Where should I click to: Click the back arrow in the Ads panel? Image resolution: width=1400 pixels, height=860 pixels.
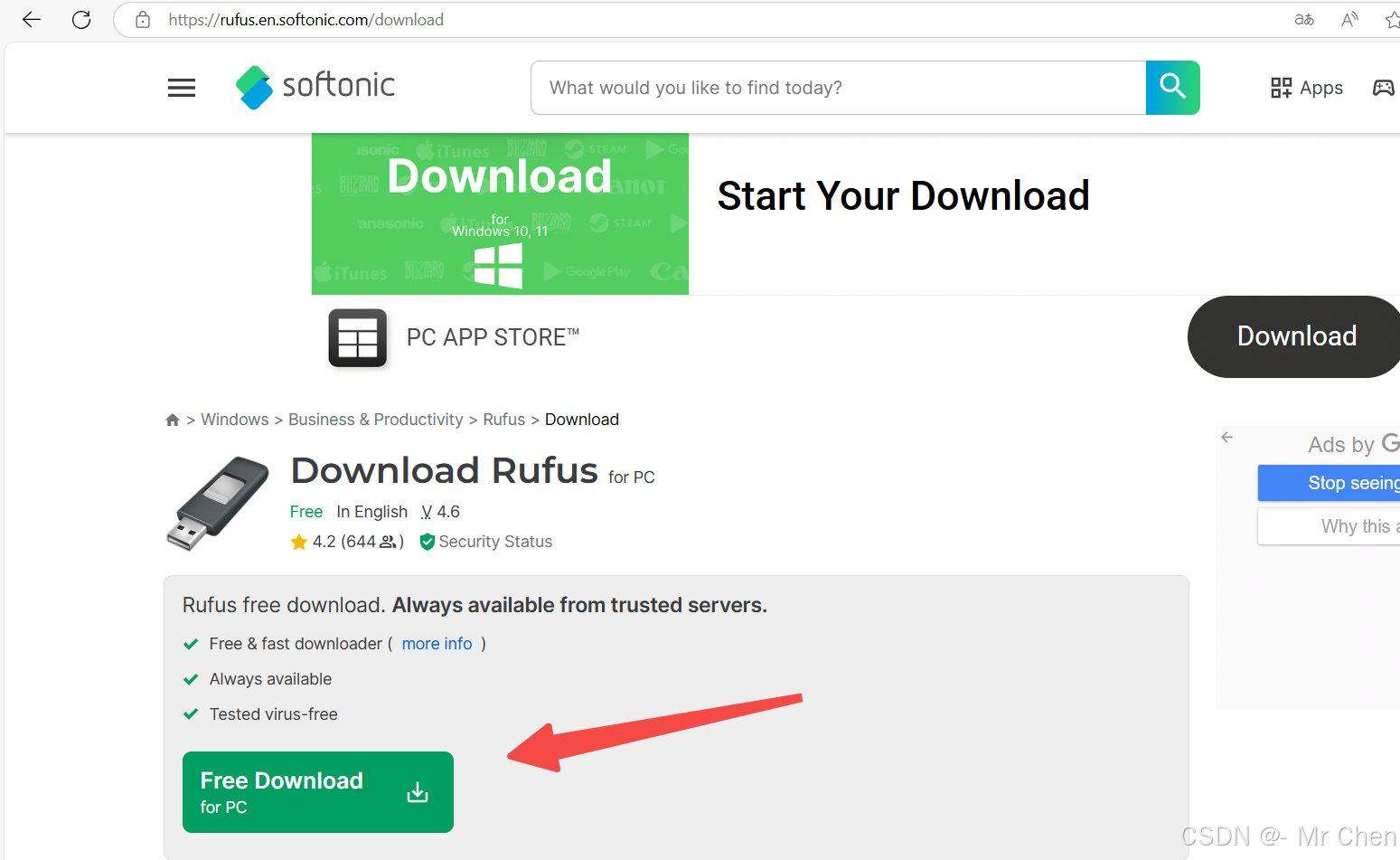[x=1226, y=438]
